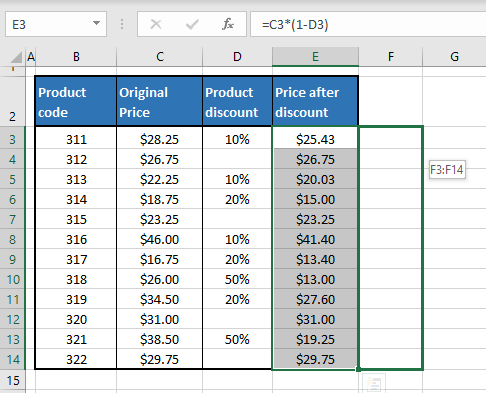Select the 50% discount cell for product 318

[237, 279]
